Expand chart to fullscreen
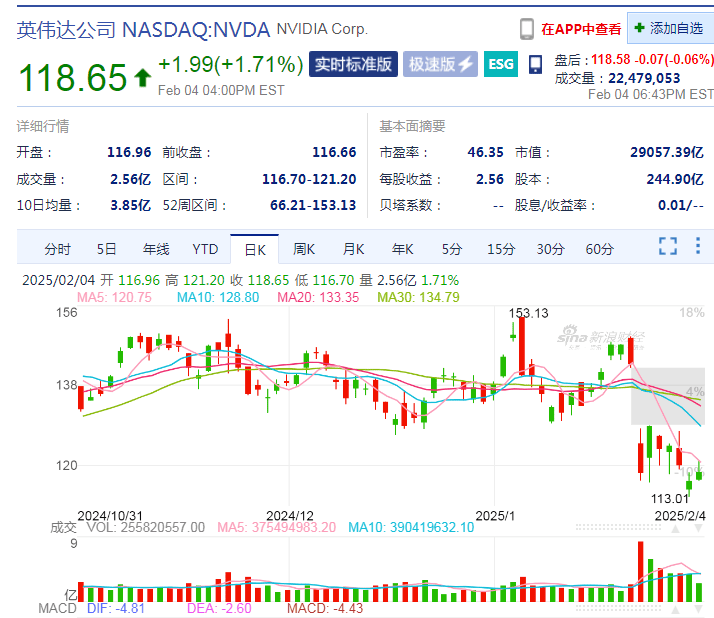Viewport: 714px width, 618px height. click(667, 246)
